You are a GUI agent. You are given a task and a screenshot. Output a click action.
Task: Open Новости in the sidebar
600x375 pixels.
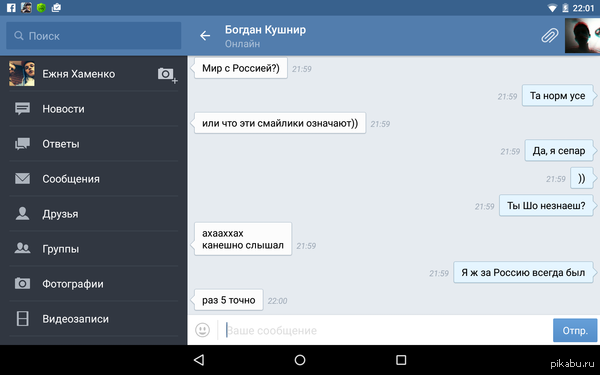pyautogui.click(x=94, y=109)
